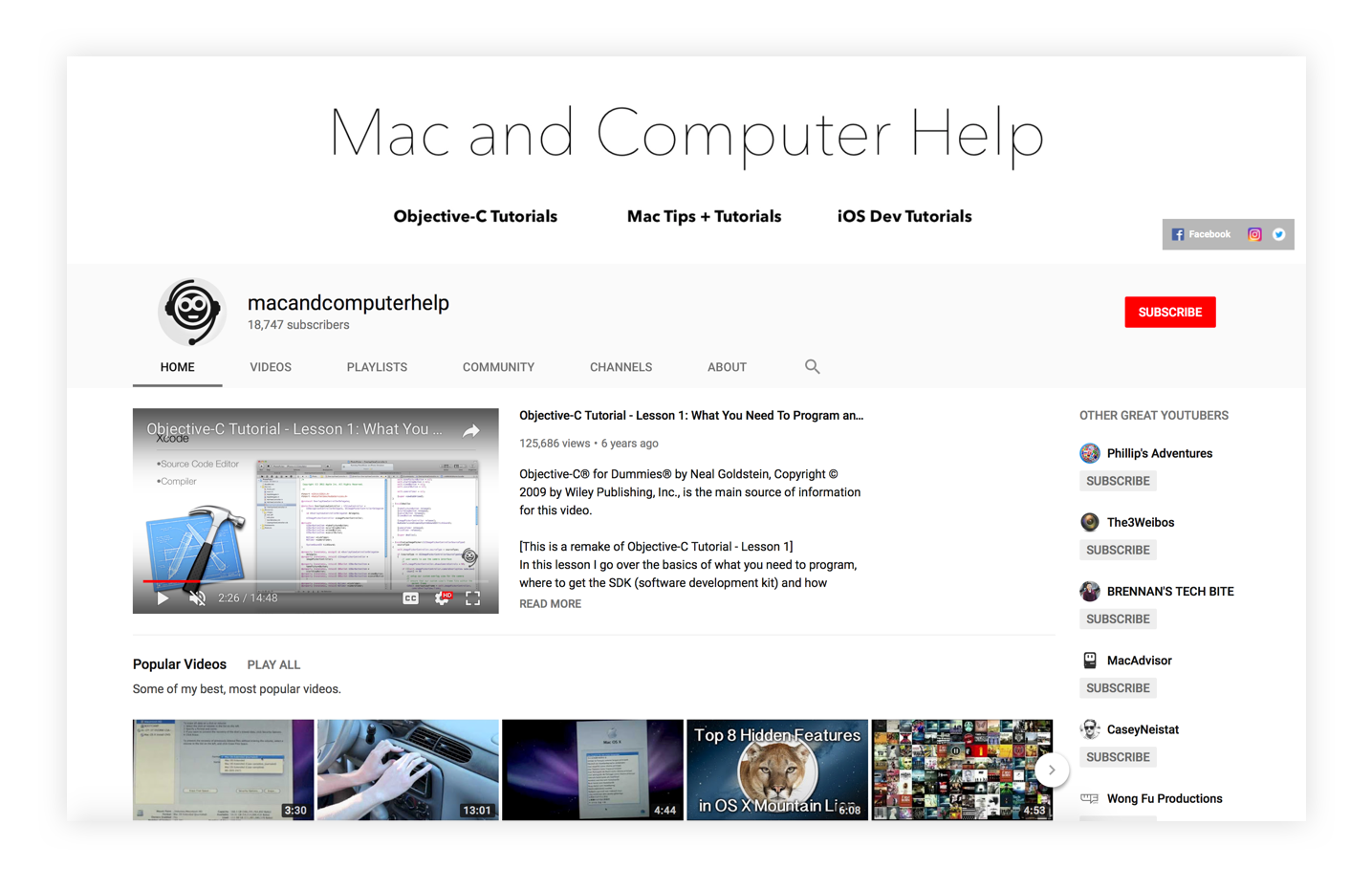This screenshot has width=1372, height=890.
Task: Share the video with the arrow icon
Action: click(471, 431)
